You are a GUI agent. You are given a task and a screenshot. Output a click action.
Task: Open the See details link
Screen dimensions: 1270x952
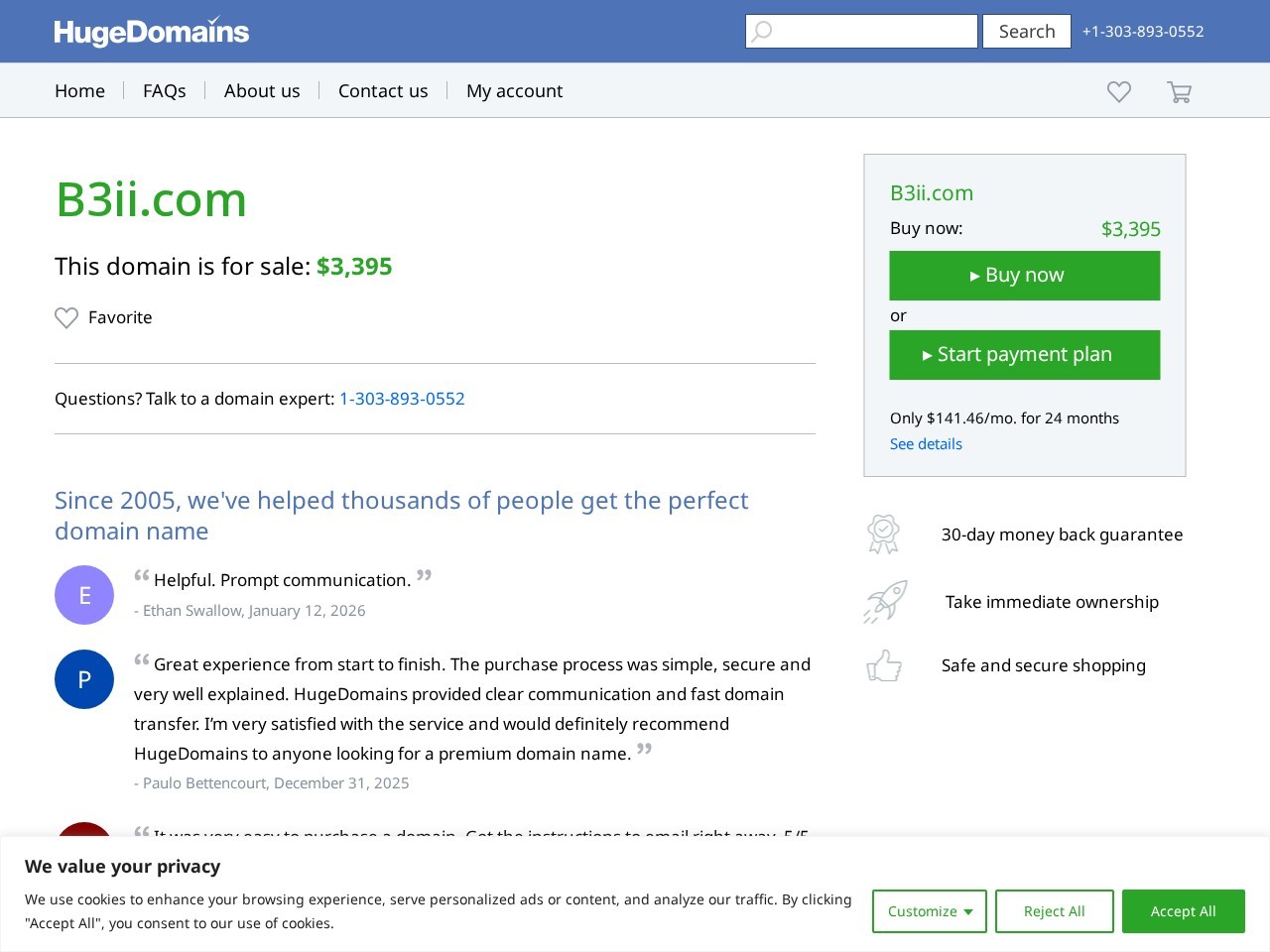click(x=926, y=444)
